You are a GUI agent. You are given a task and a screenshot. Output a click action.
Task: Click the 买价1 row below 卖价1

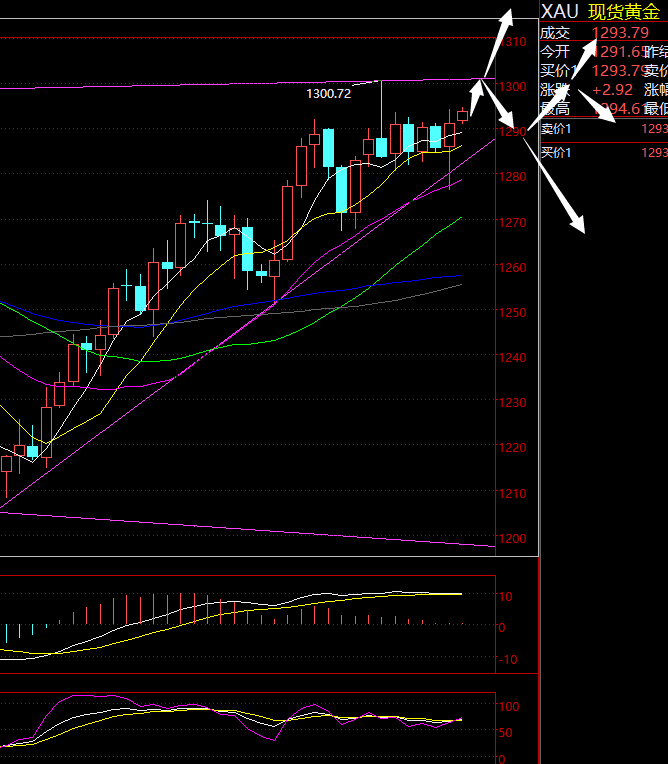coord(604,153)
